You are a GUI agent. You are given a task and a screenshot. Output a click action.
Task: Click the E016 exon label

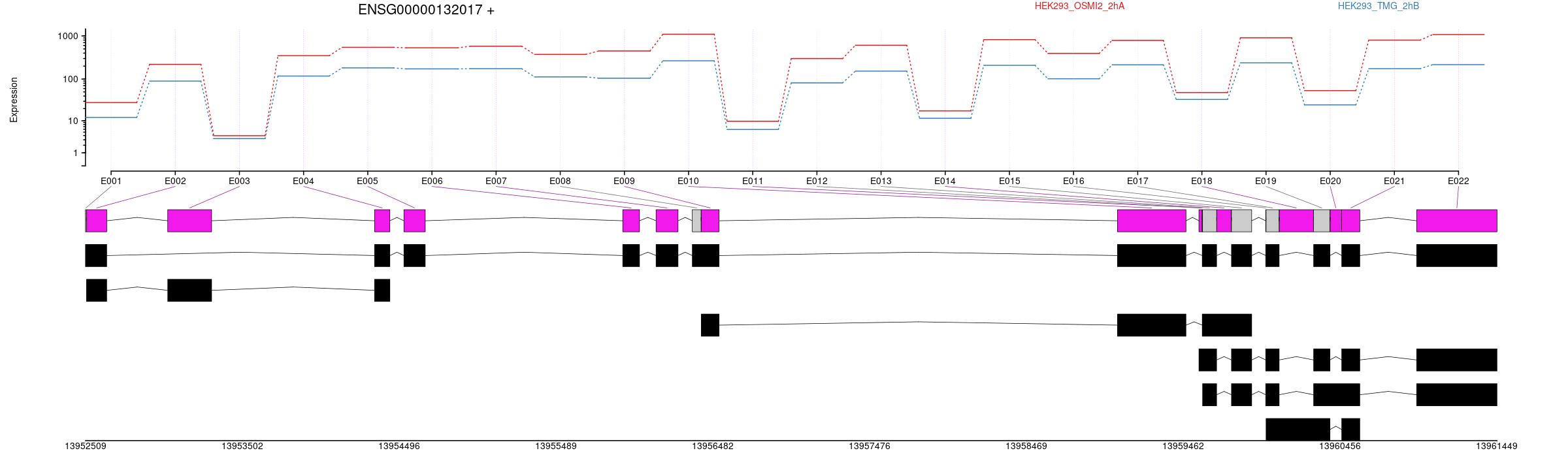click(1073, 181)
